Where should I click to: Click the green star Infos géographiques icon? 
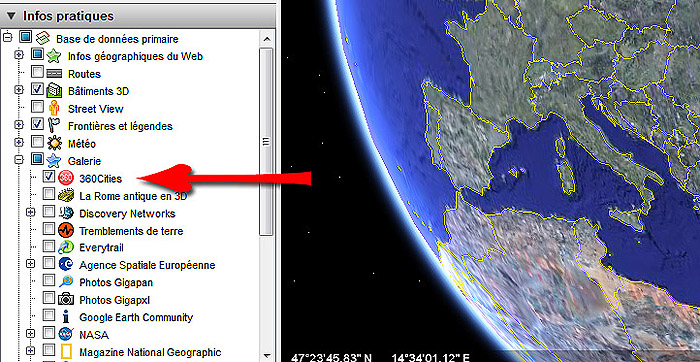(54, 56)
